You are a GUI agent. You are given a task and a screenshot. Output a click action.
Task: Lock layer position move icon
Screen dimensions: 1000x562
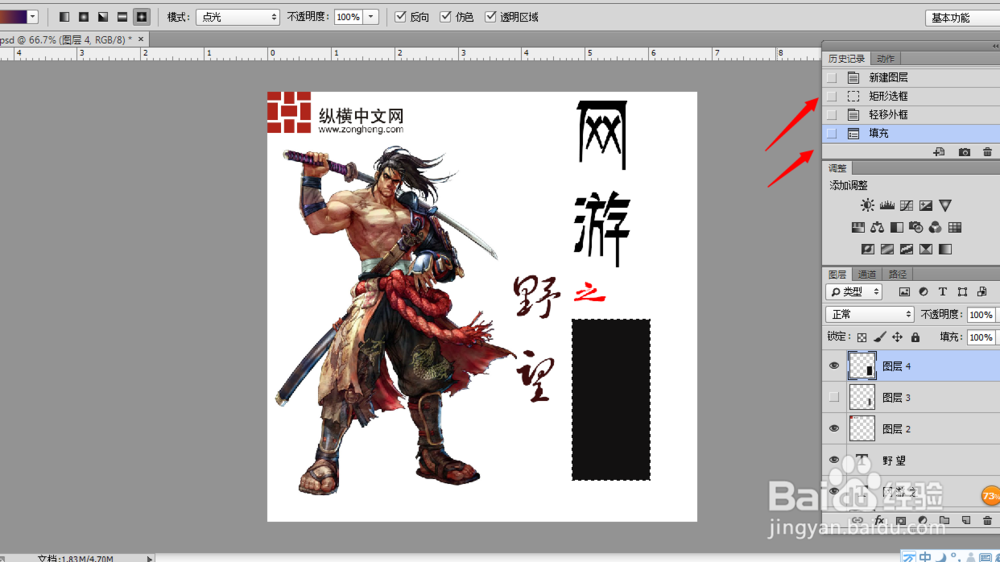tap(897, 337)
